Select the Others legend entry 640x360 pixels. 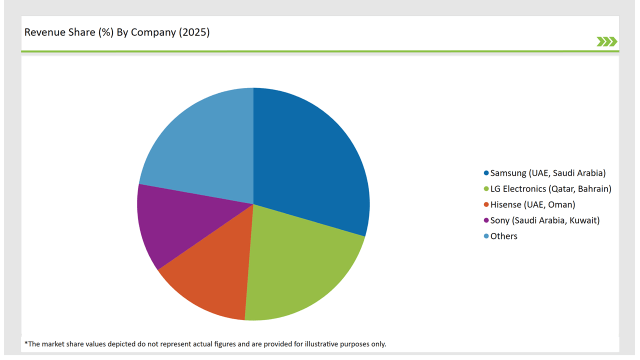500,236
